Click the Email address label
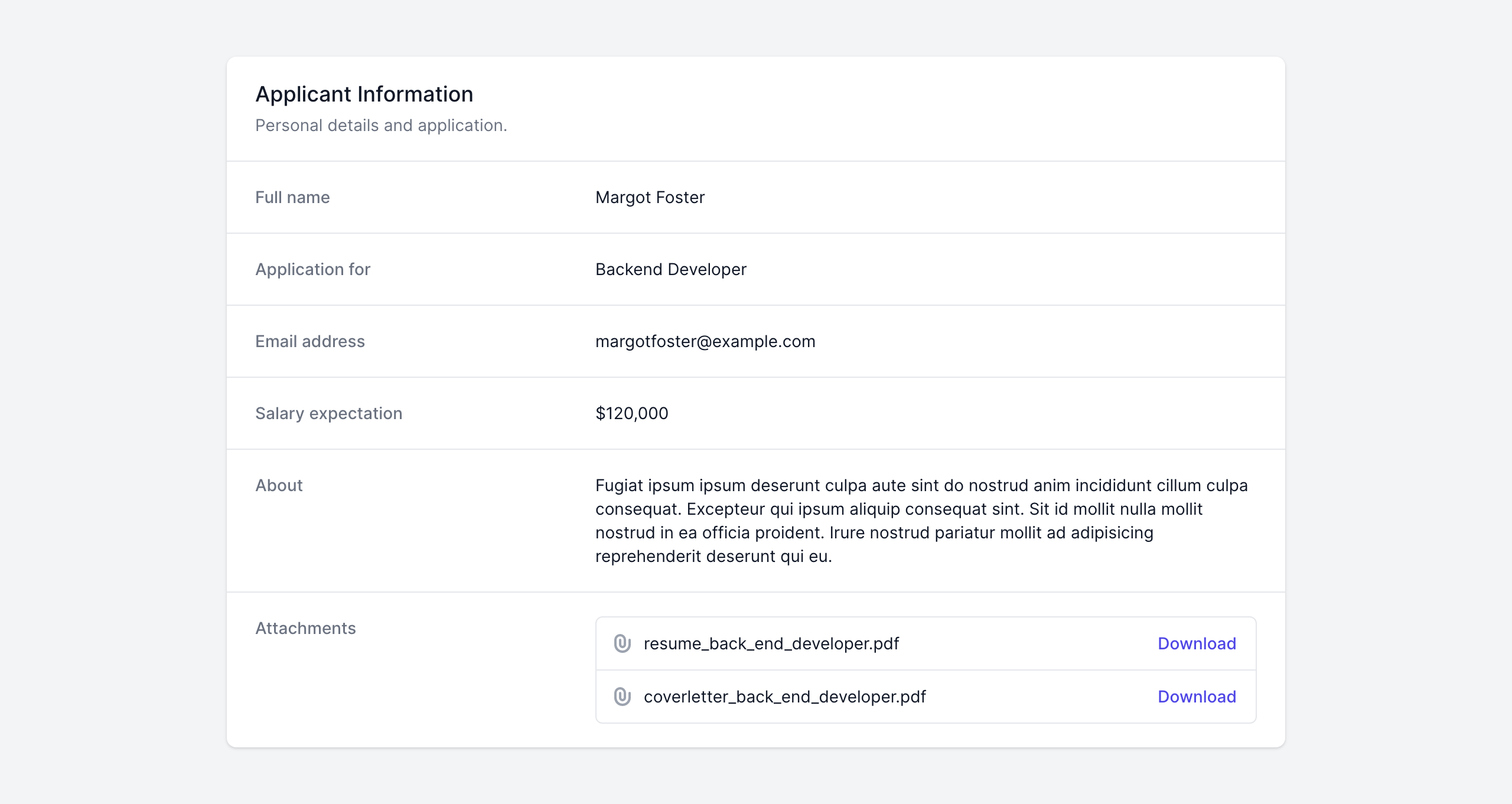1512x804 pixels. point(309,341)
